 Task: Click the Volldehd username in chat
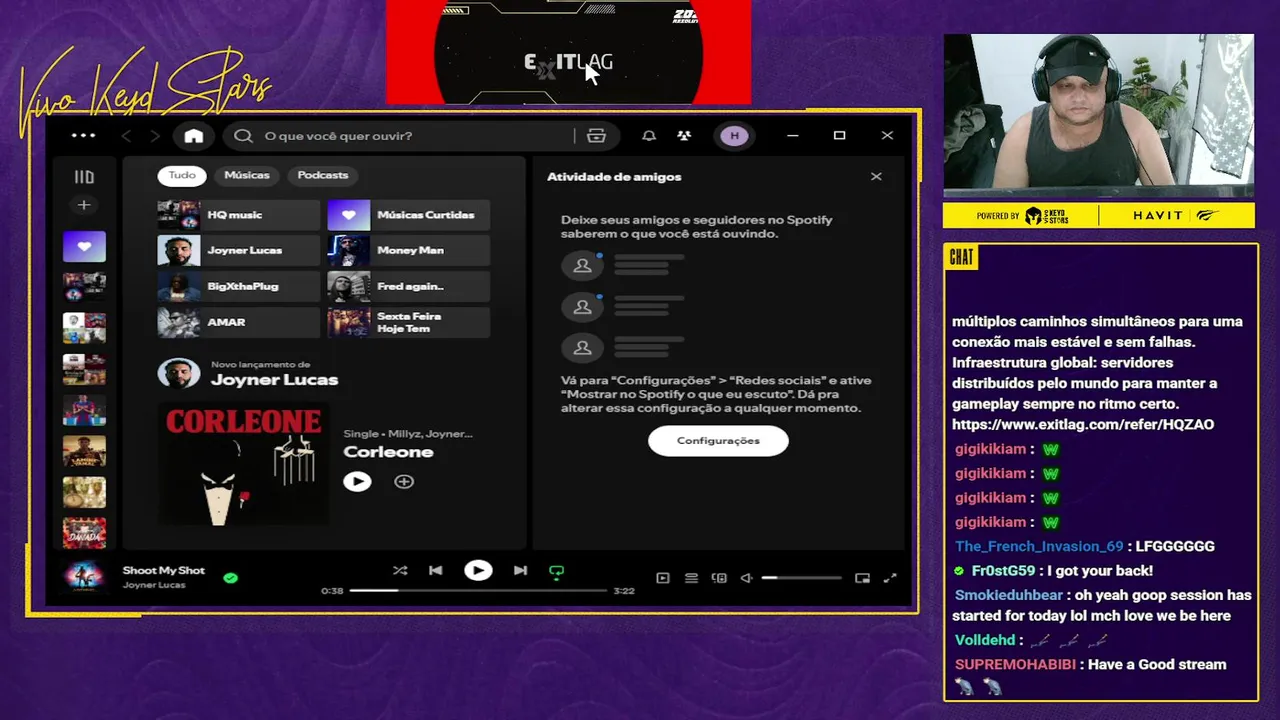985,640
